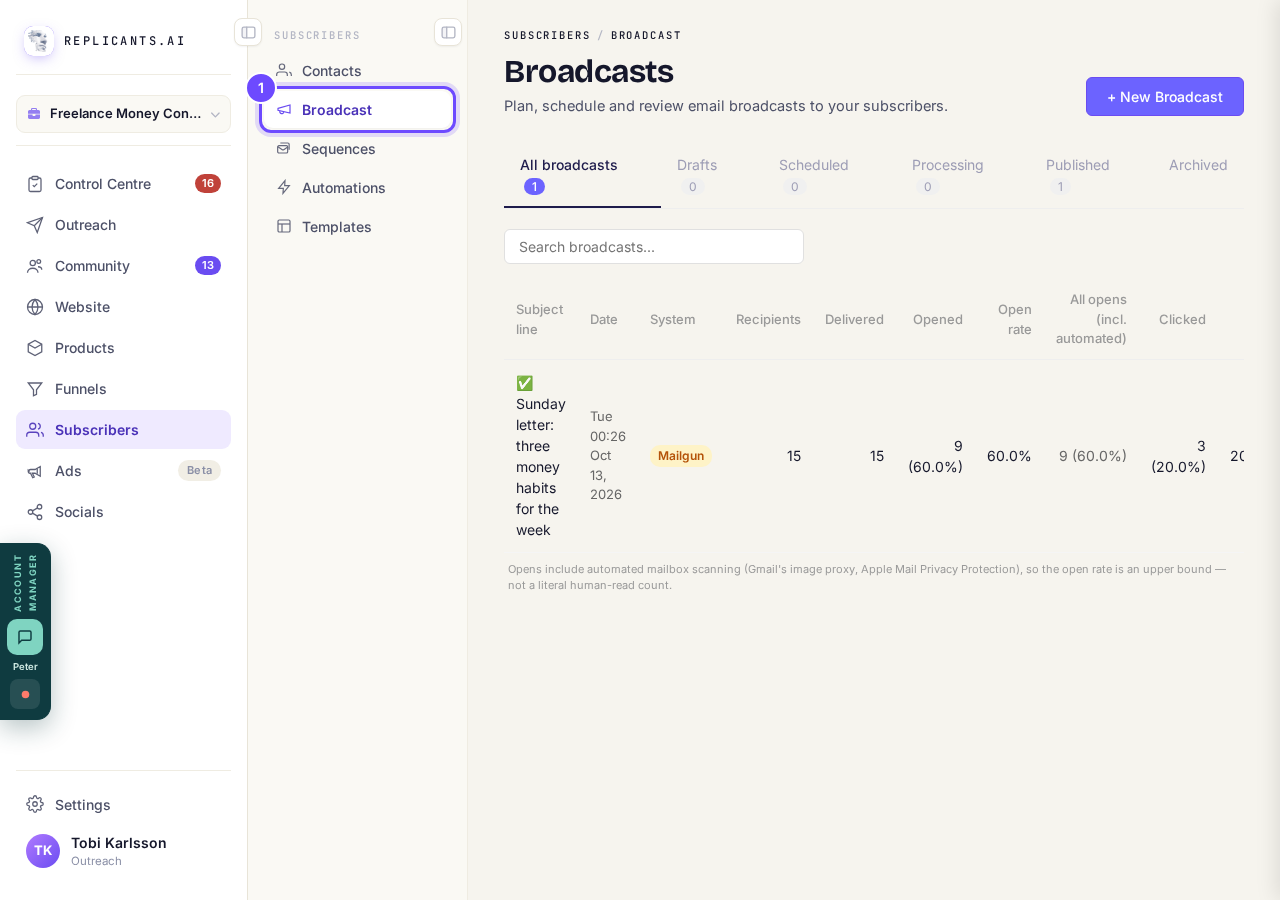
Task: Click the Sequences mail stack icon
Action: coord(284,149)
